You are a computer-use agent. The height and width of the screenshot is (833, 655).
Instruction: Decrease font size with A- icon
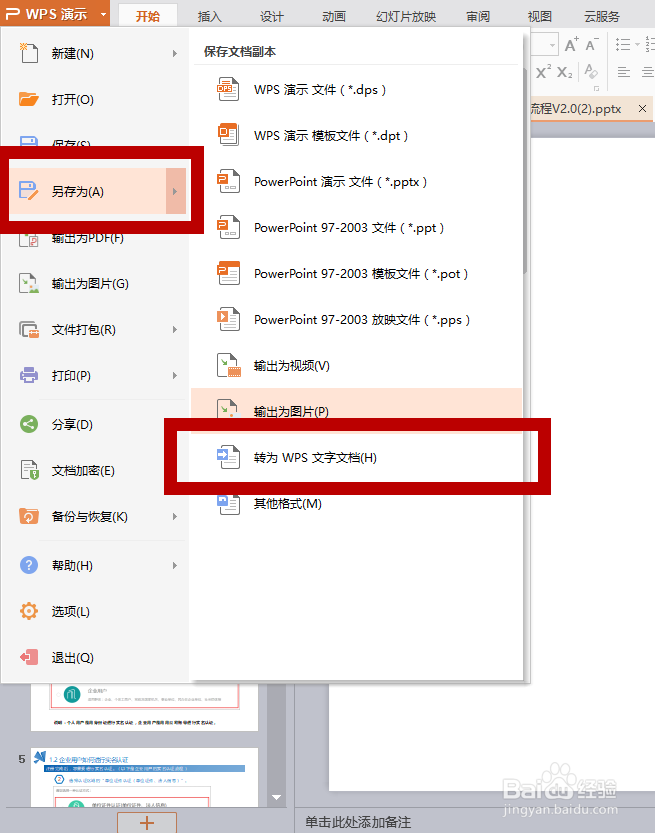(591, 45)
